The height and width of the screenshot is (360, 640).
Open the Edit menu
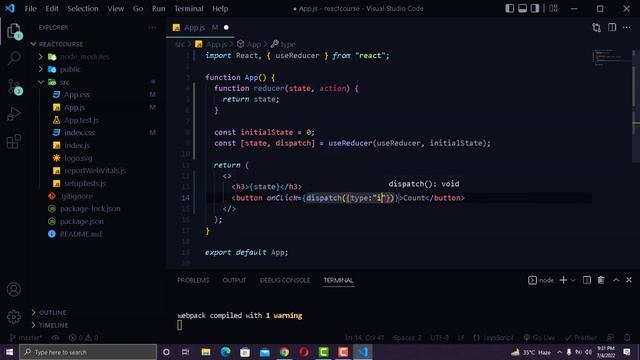point(52,9)
